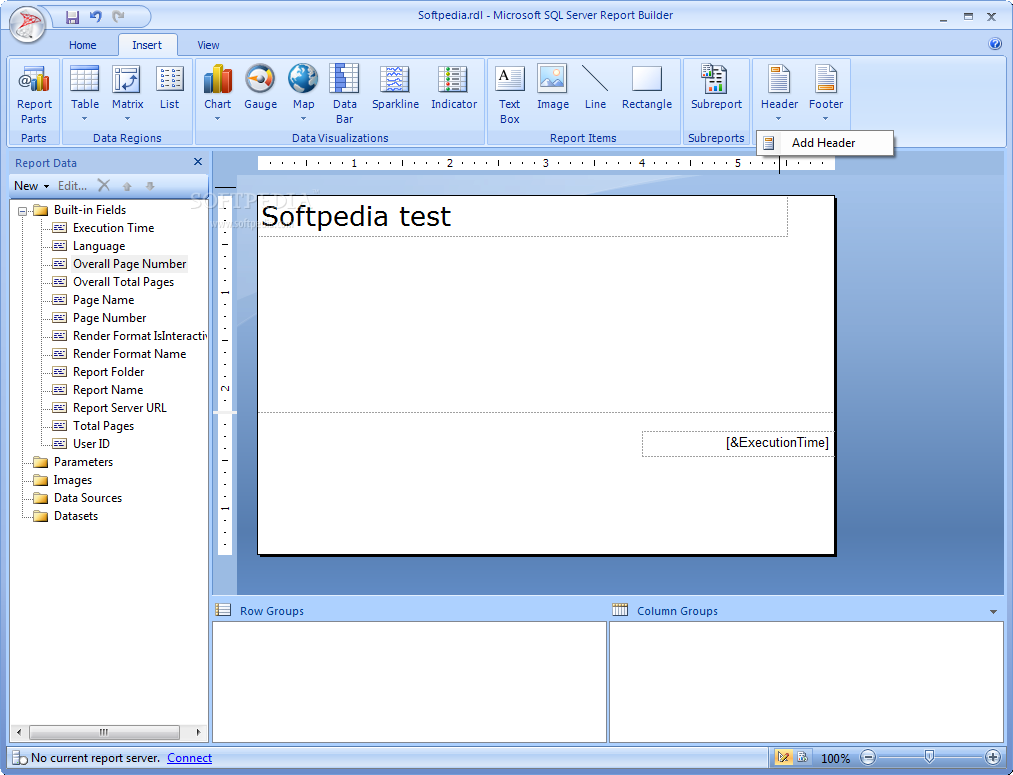Select the Overall Page Number field
Viewport: 1013px width, 775px height.
pos(129,264)
